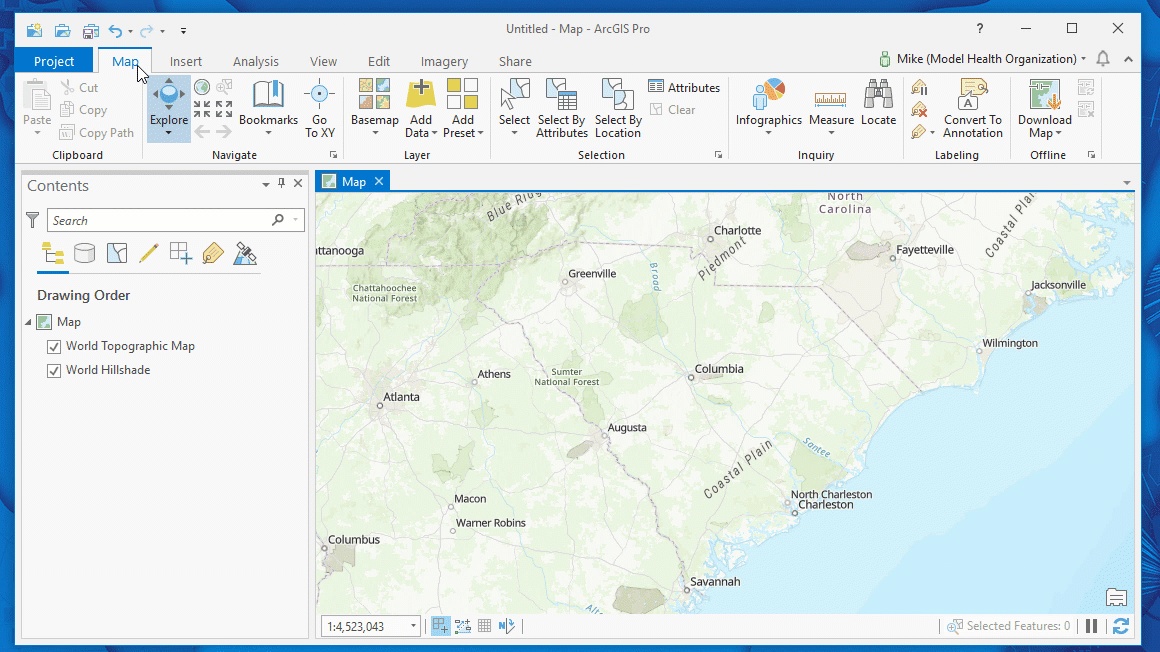
Task: Open Contents pane options menu arrow
Action: point(266,184)
